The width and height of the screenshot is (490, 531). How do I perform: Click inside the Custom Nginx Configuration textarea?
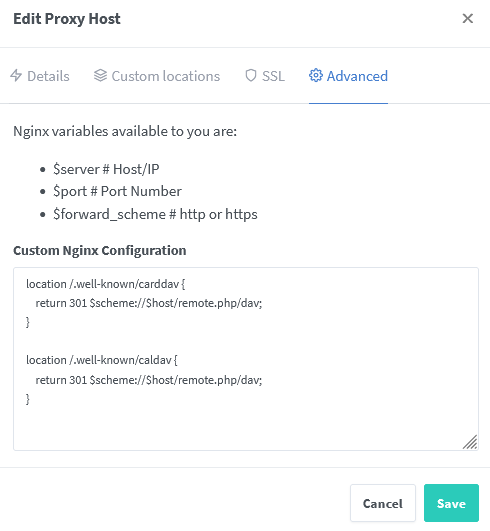pyautogui.click(x=246, y=359)
